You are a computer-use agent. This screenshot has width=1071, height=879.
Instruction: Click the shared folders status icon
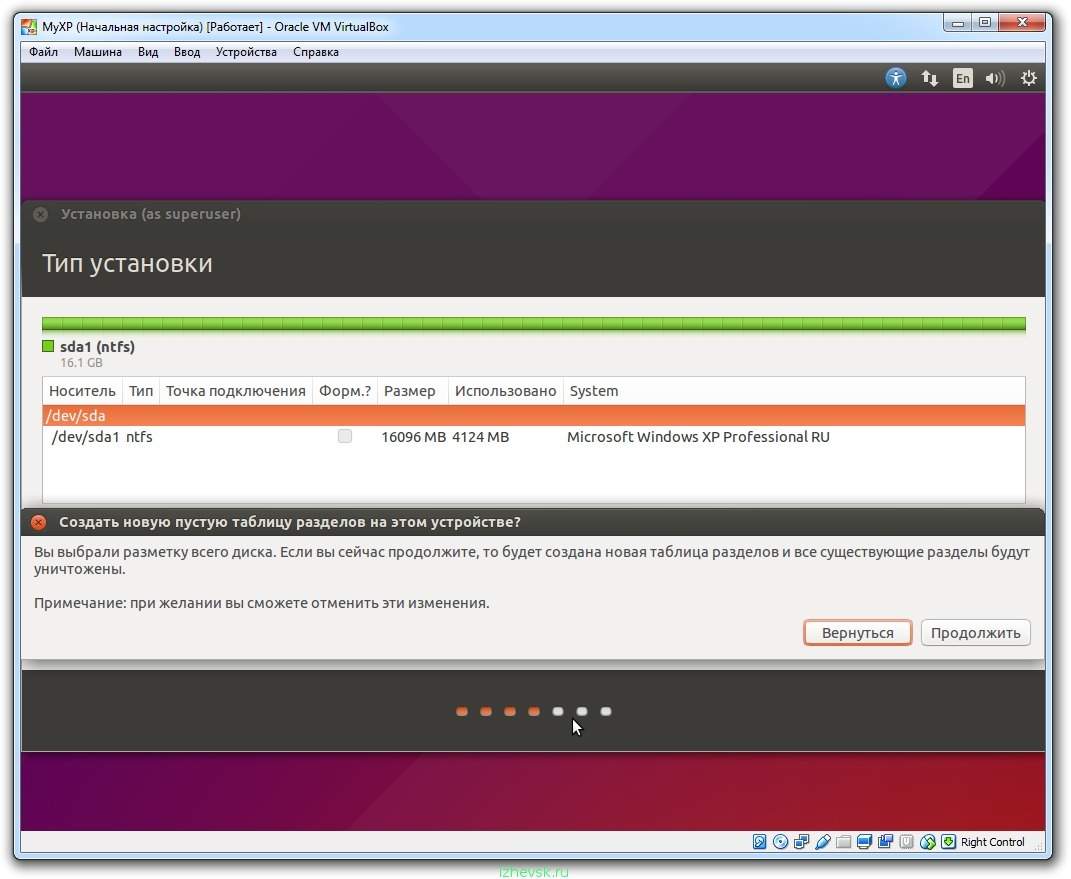[844, 842]
